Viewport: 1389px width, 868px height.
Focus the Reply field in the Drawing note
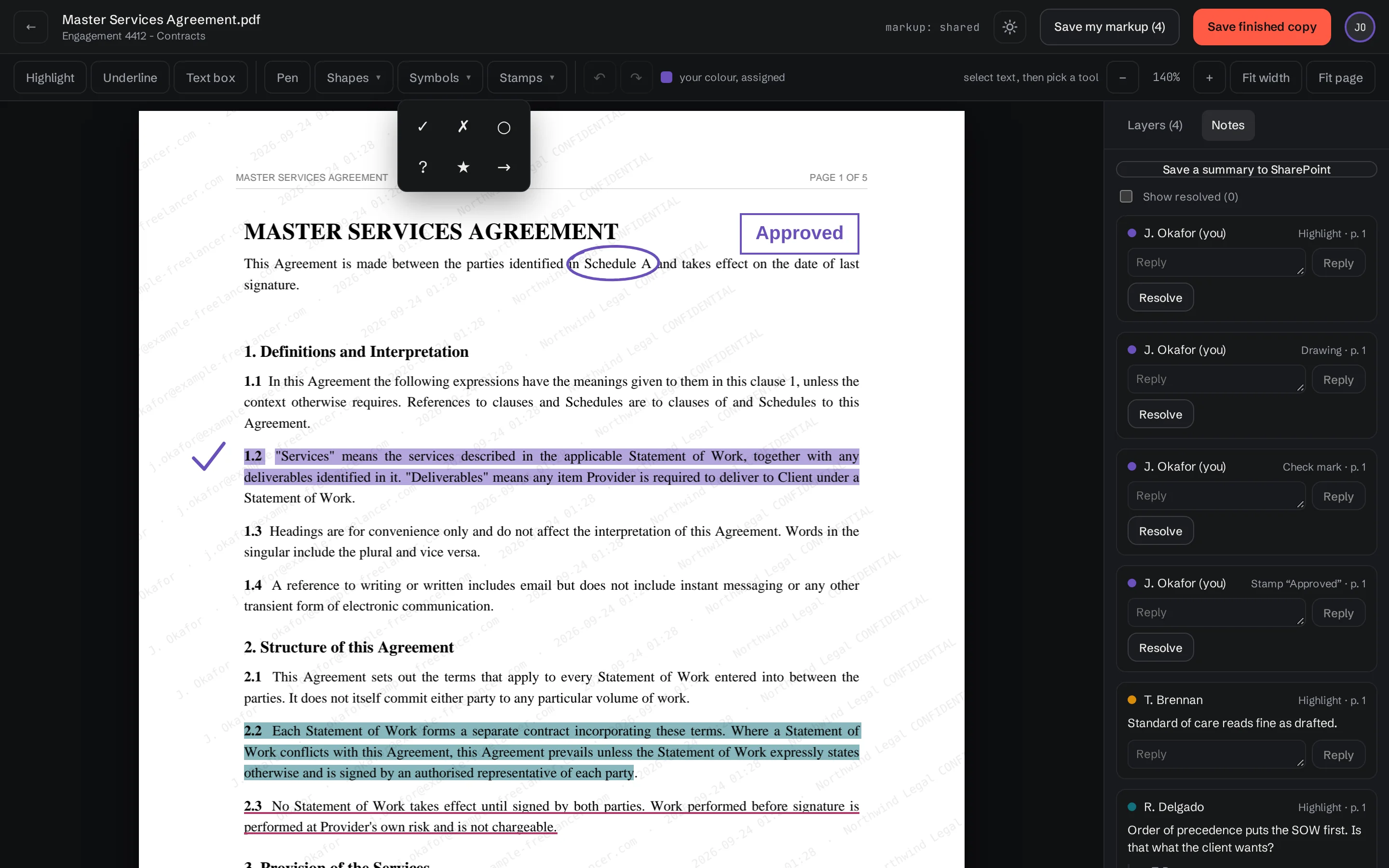click(x=1216, y=379)
